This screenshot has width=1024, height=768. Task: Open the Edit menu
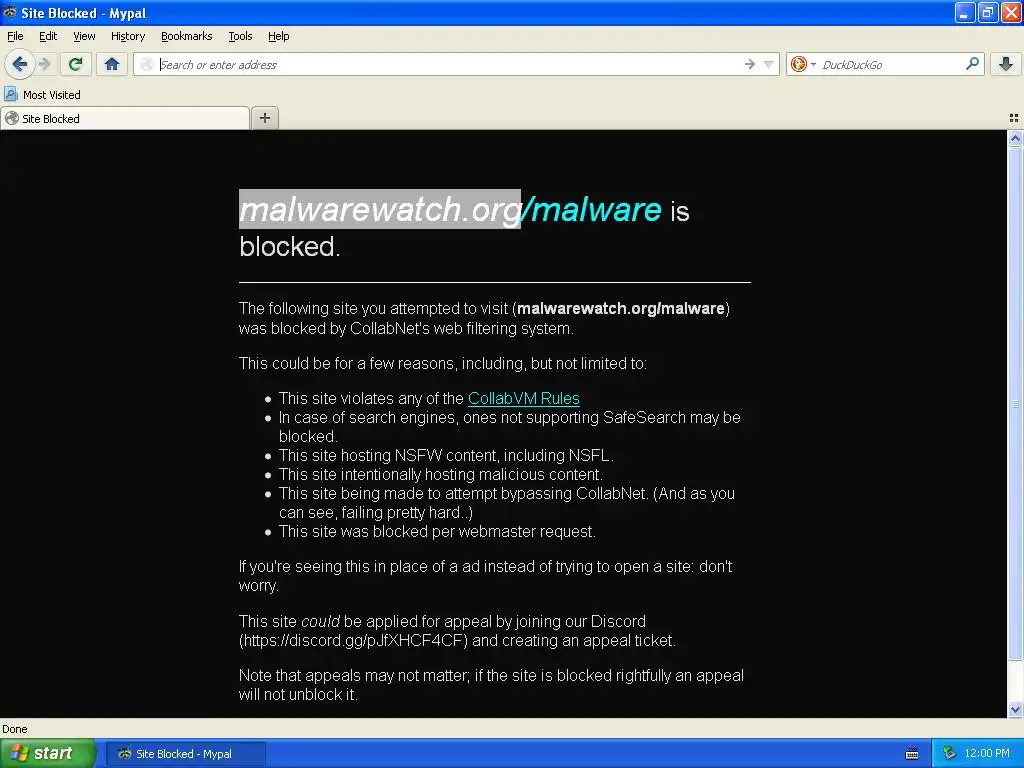[48, 37]
